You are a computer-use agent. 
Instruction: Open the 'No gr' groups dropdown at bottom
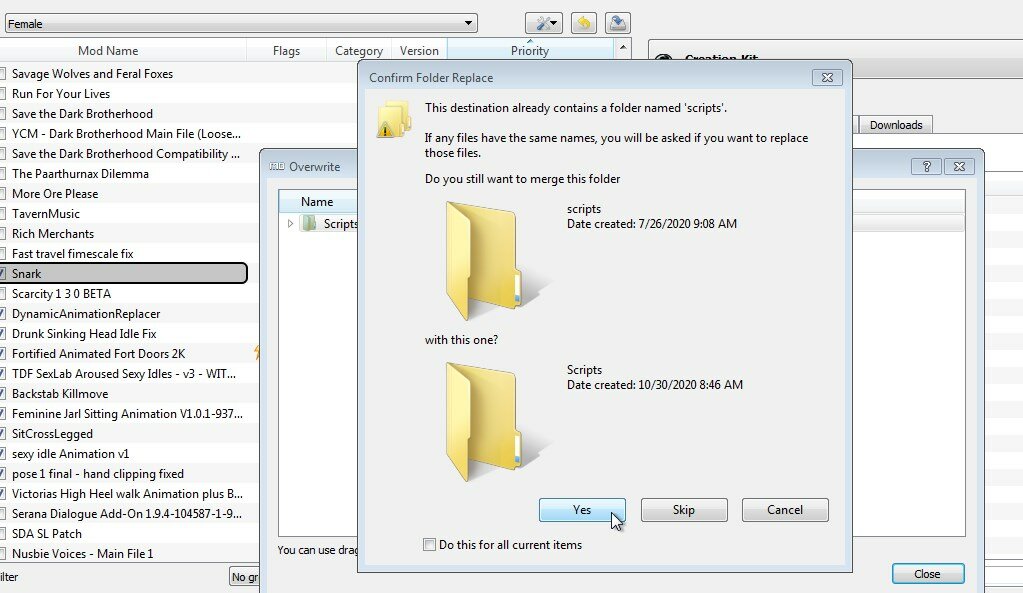pyautogui.click(x=245, y=577)
